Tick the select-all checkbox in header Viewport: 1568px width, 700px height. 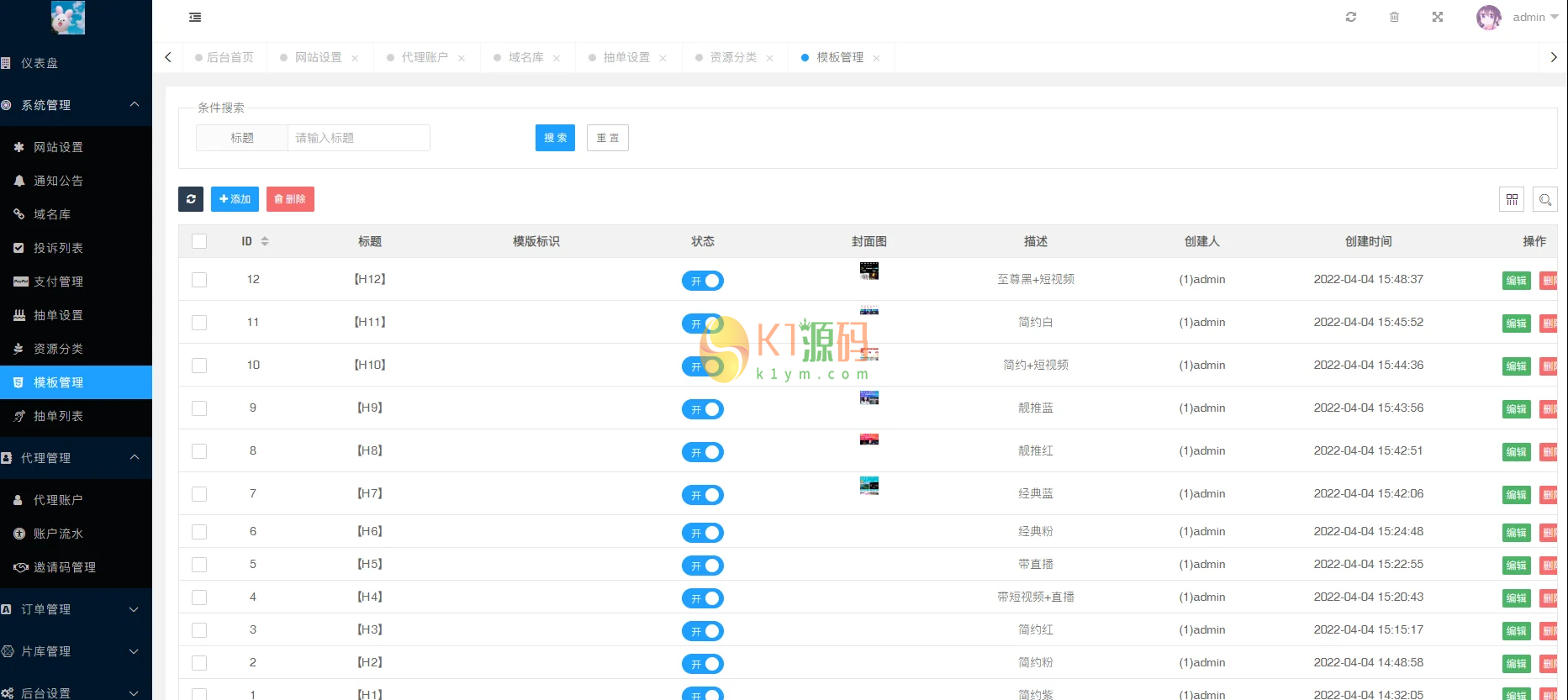click(199, 241)
